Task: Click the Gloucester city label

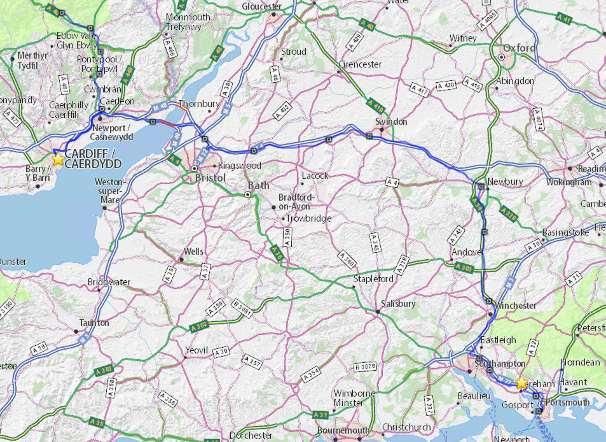Action: [262, 7]
